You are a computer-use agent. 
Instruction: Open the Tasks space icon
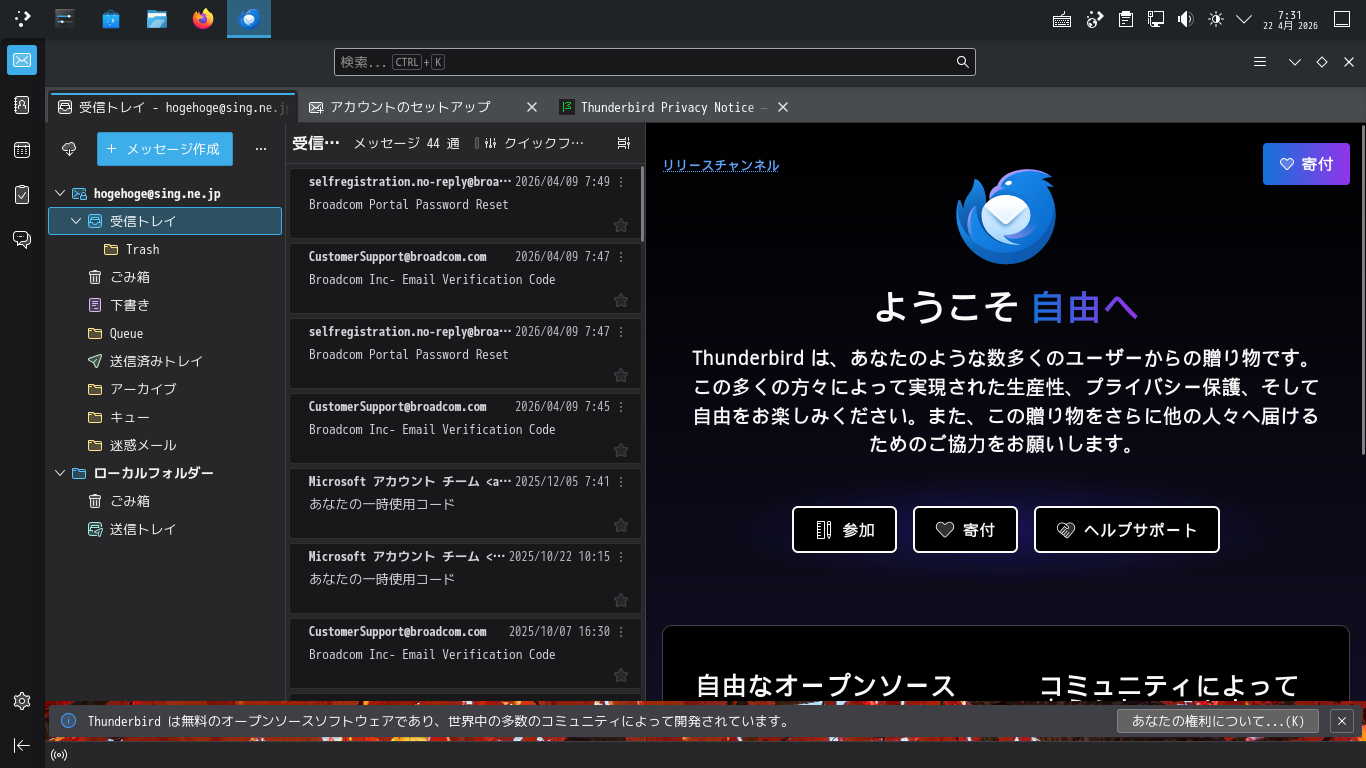pos(22,194)
